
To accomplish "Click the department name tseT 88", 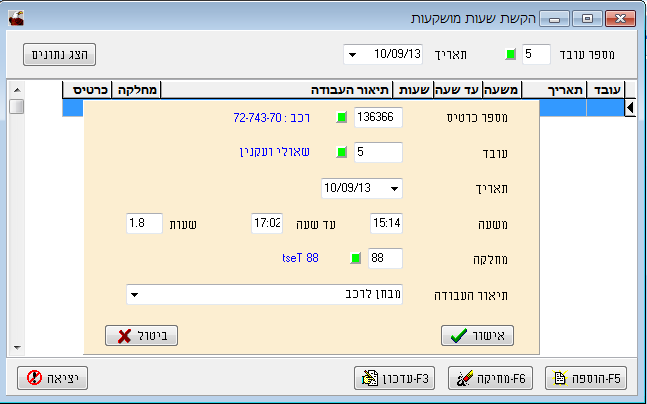I will 300,258.
